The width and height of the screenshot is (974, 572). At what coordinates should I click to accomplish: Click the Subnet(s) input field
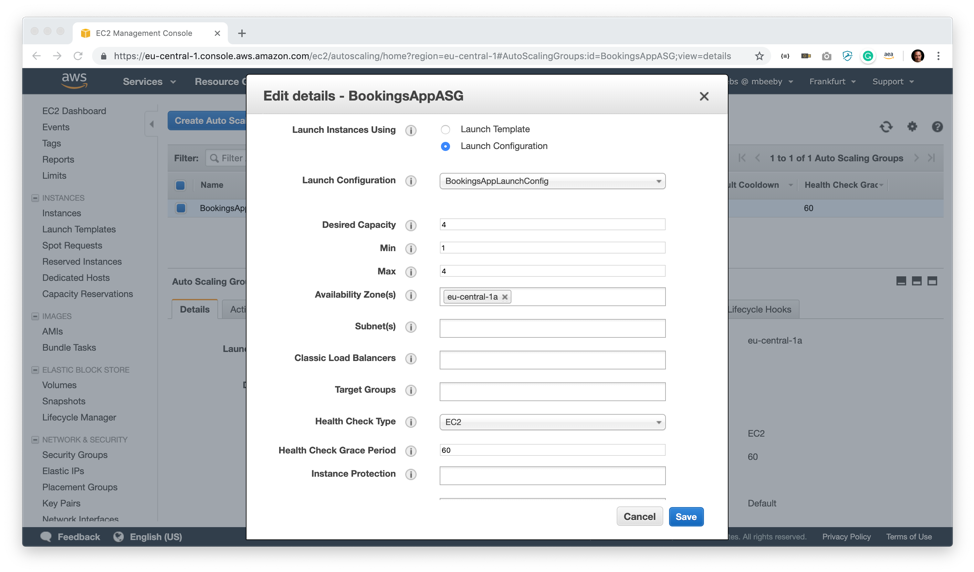552,328
